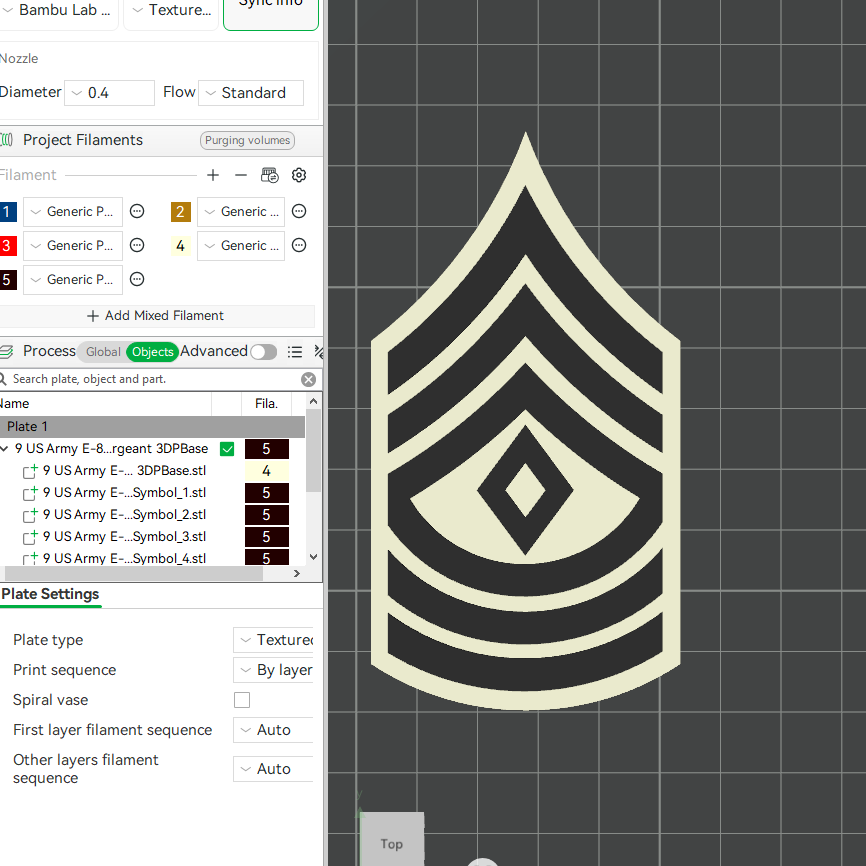Open options for filament 2

(299, 211)
